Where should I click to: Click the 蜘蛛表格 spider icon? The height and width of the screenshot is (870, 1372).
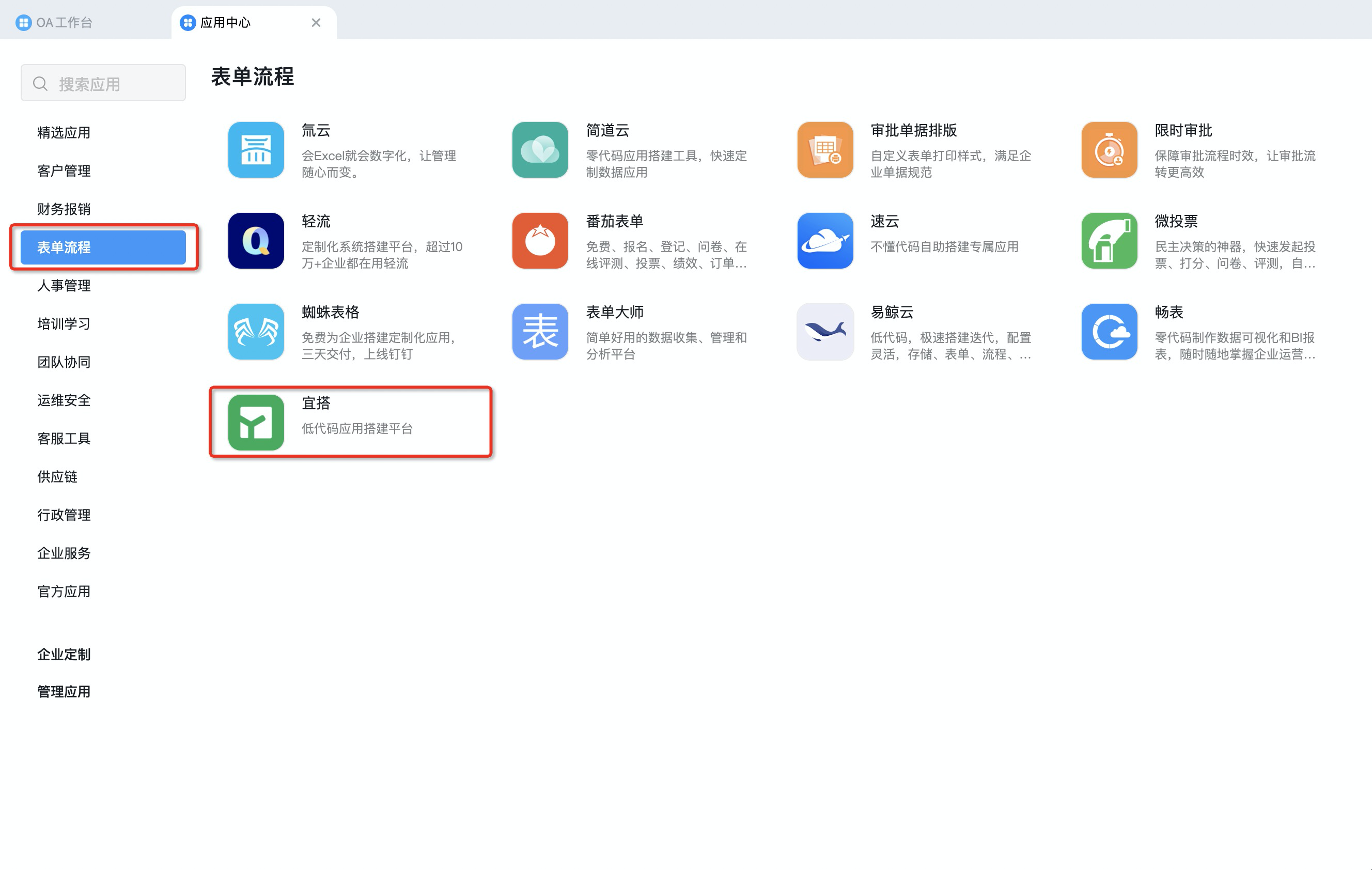(256, 332)
